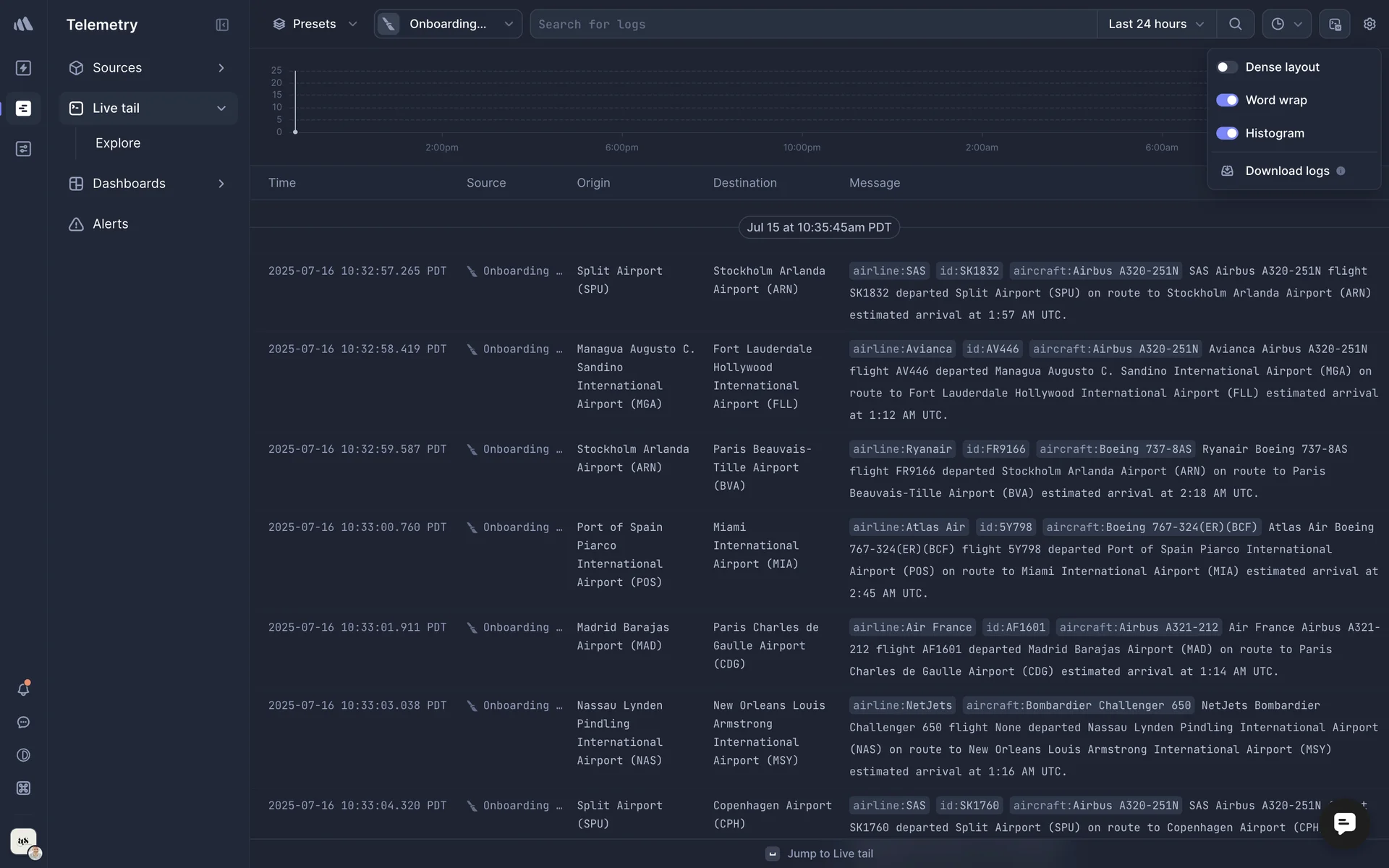Screen dimensions: 1389x868
Task: Expand the Sources section chevron
Action: (x=221, y=68)
